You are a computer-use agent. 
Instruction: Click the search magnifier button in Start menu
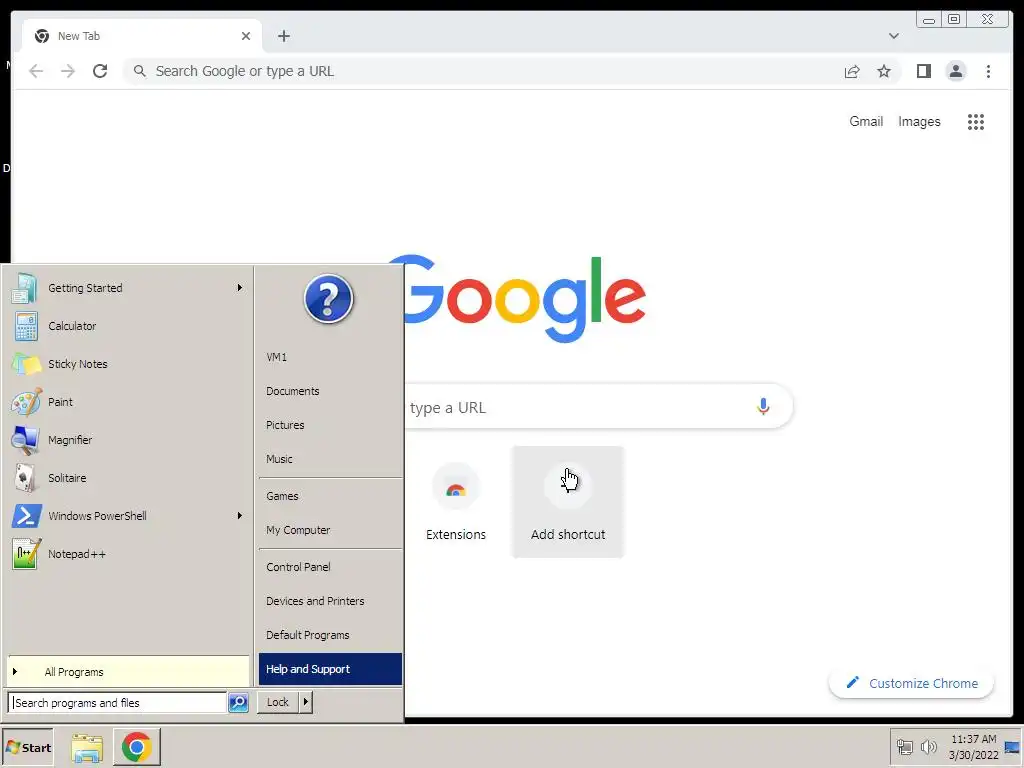pyautogui.click(x=238, y=703)
